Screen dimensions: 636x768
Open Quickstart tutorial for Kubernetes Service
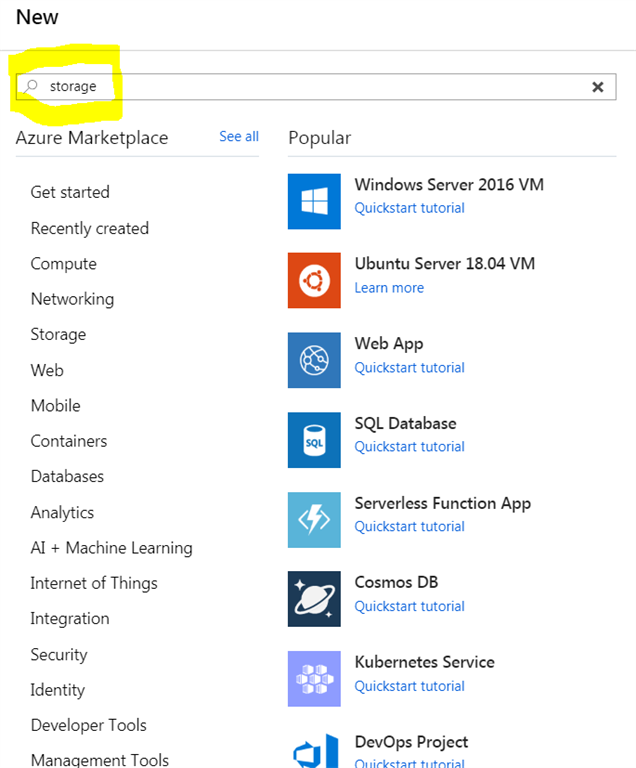click(x=410, y=686)
